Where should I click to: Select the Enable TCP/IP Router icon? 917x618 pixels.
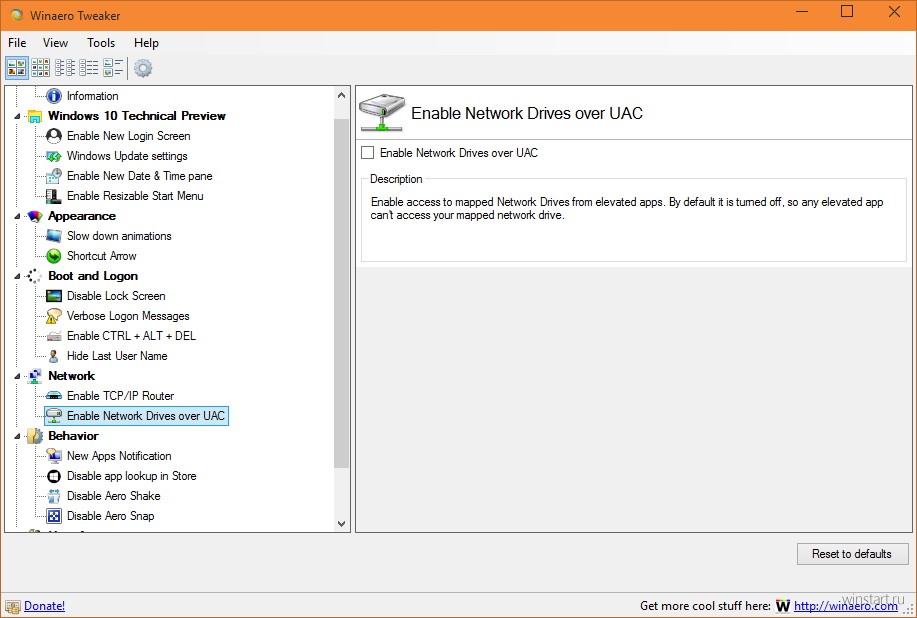point(54,396)
